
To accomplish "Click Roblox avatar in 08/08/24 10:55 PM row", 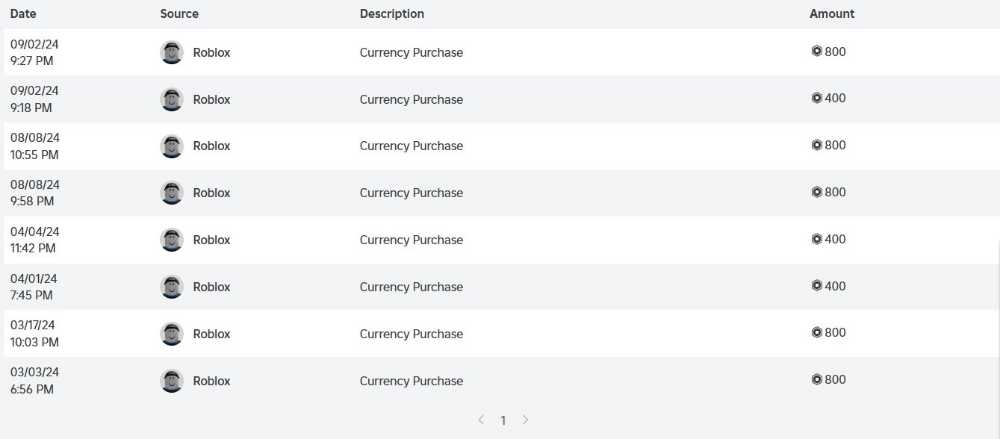I will tap(172, 146).
